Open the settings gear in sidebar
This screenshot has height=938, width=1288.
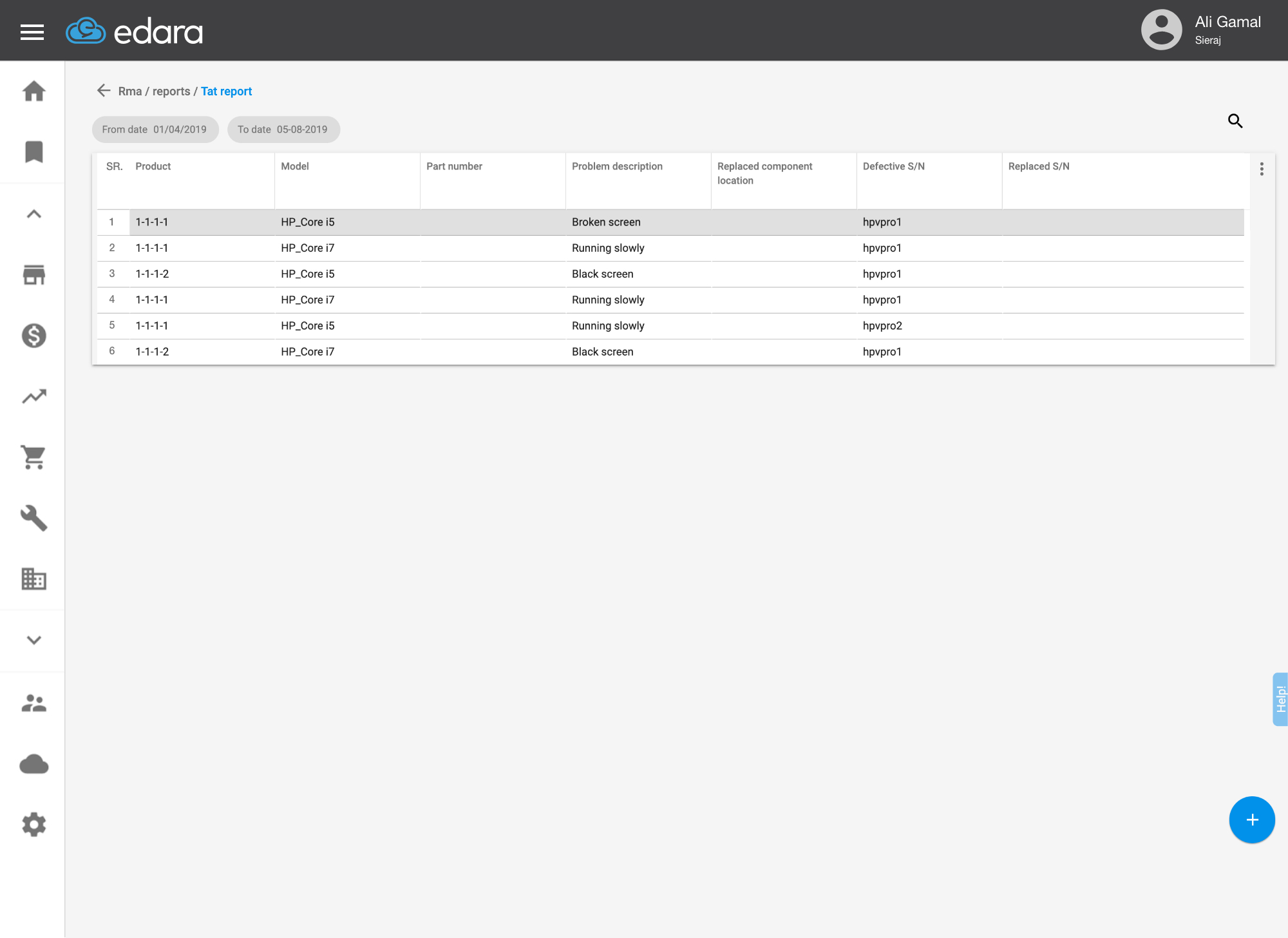[33, 825]
